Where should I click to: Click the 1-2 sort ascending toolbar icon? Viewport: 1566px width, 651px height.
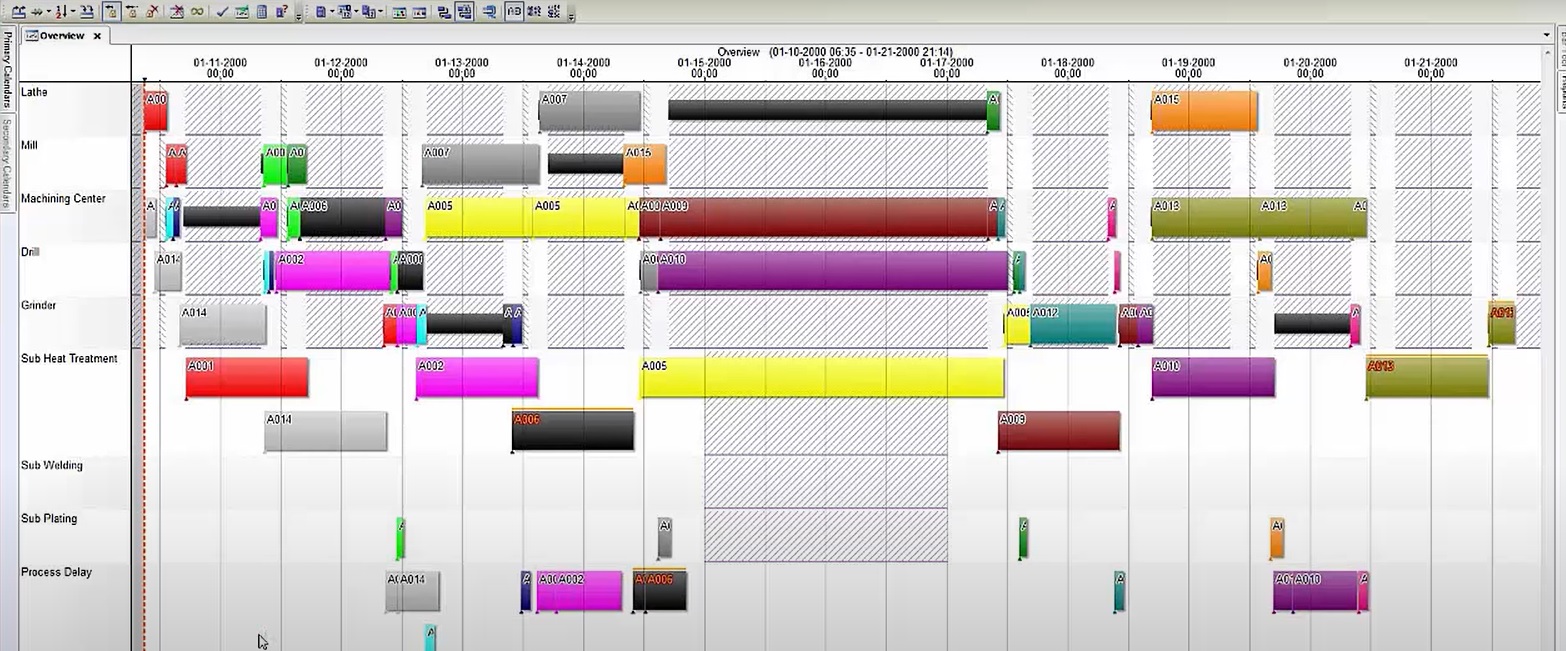click(63, 11)
